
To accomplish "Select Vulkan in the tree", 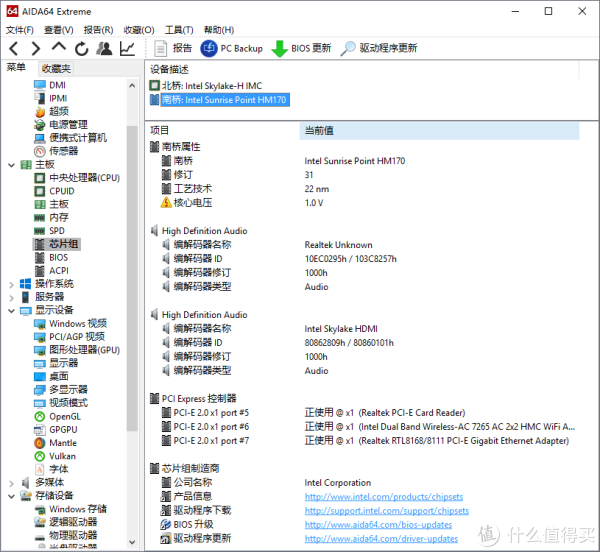I will [55, 456].
